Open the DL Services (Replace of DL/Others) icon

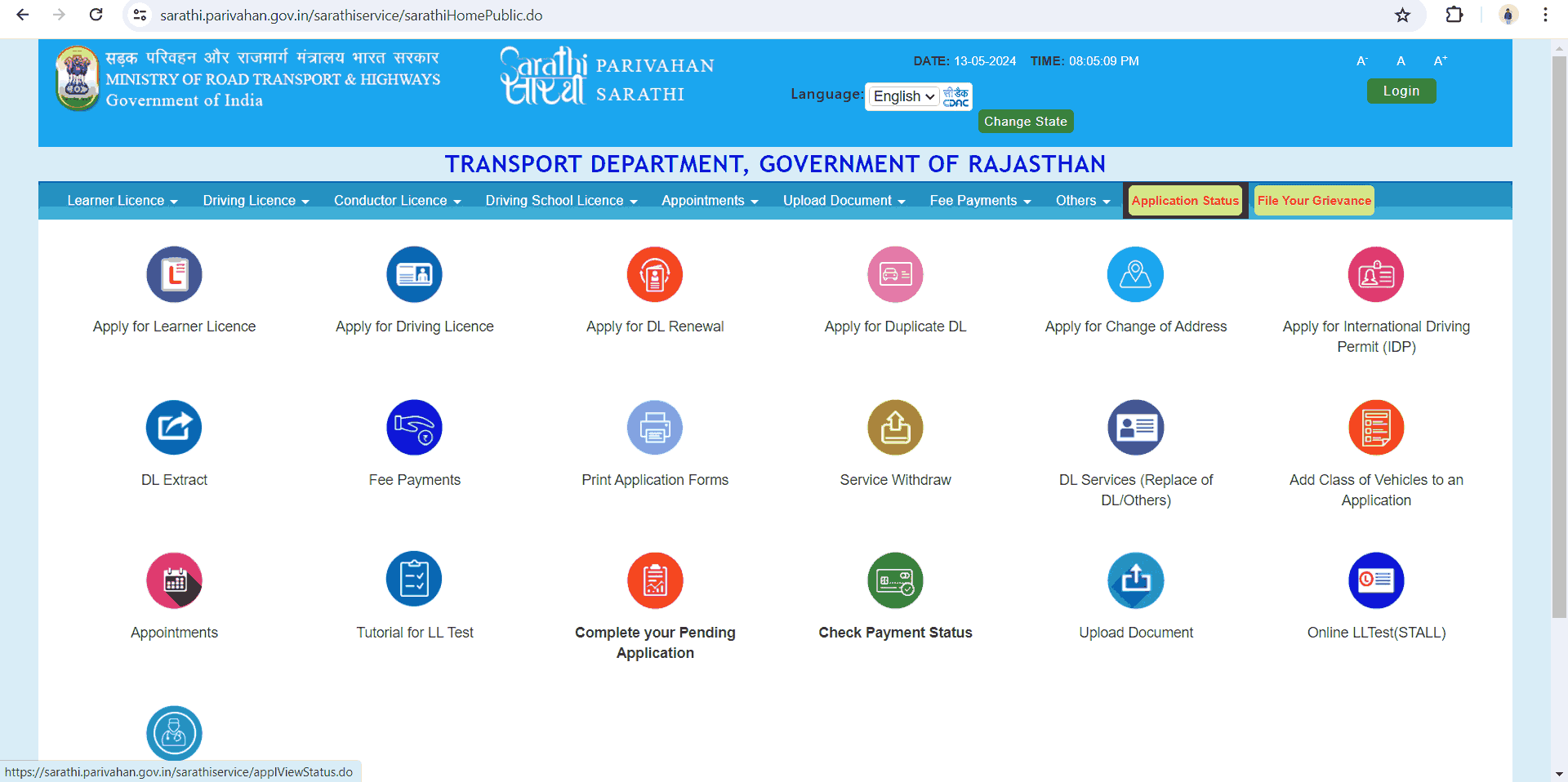(1135, 428)
